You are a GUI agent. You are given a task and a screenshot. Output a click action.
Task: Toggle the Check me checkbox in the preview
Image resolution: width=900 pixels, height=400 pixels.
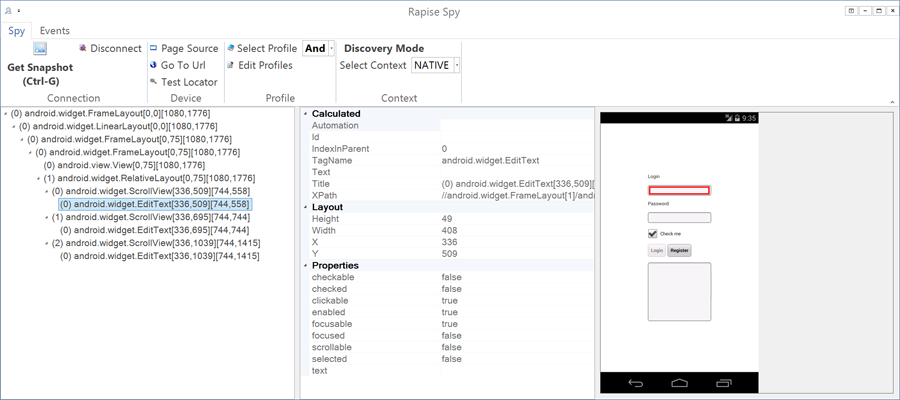653,233
